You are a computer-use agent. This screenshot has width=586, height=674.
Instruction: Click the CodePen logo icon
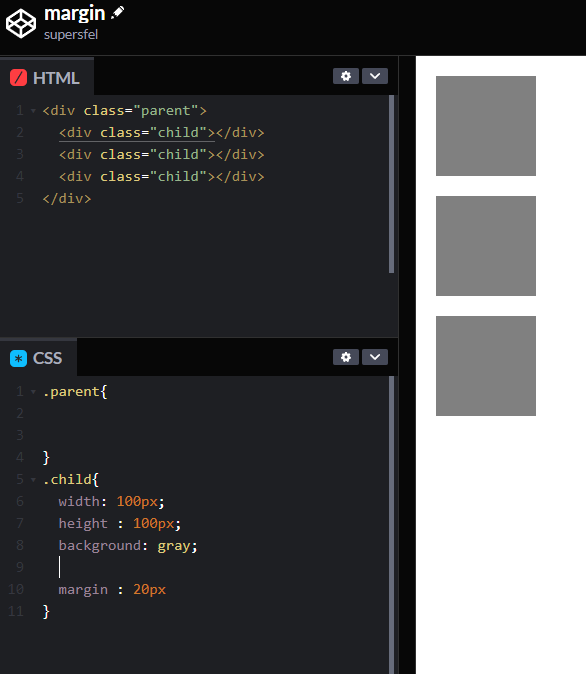coord(21,24)
